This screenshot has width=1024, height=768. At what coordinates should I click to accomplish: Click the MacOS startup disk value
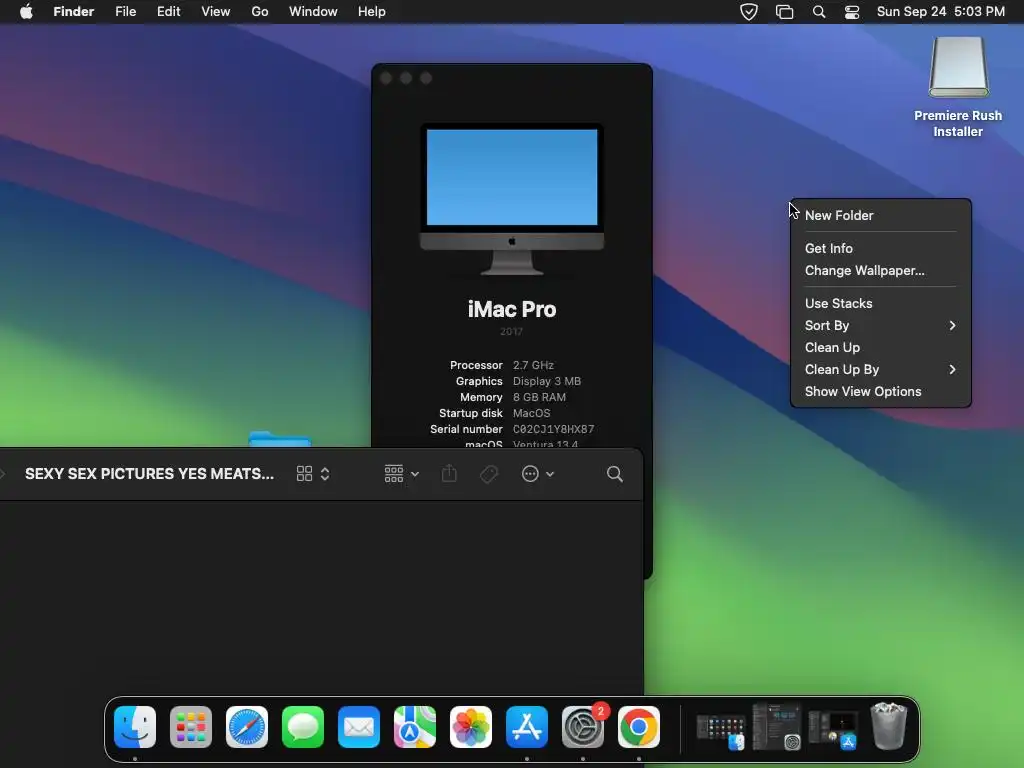532,413
